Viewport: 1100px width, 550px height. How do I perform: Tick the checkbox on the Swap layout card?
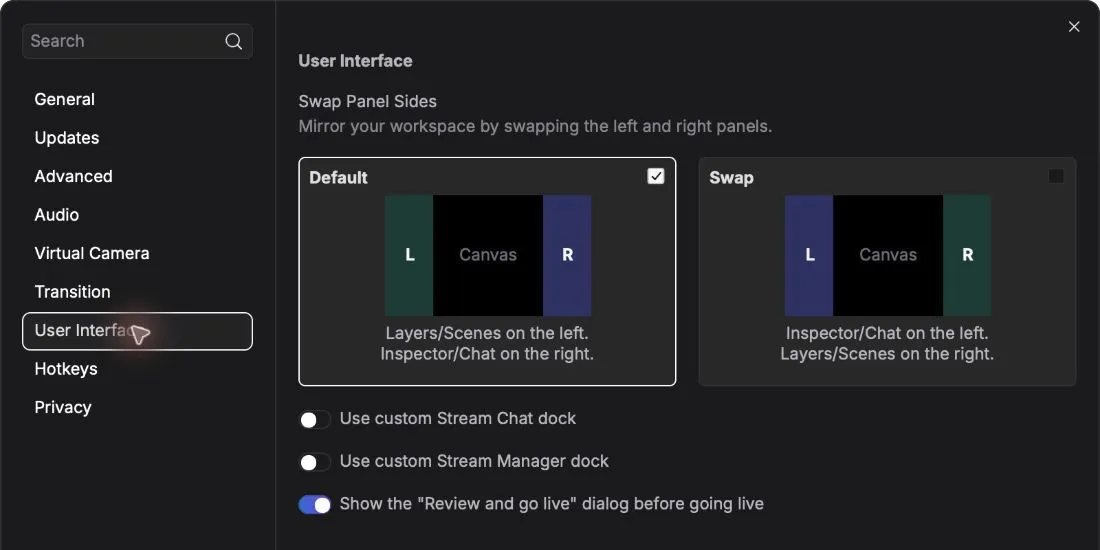(x=1056, y=176)
